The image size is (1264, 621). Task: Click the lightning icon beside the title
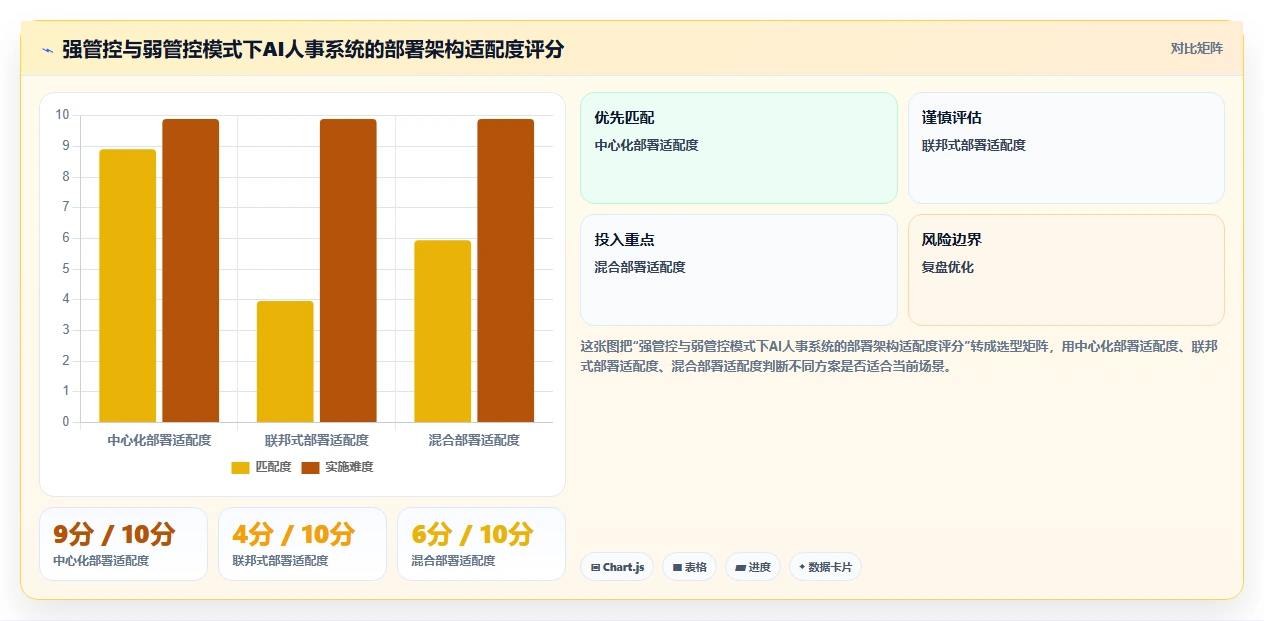pyautogui.click(x=47, y=49)
